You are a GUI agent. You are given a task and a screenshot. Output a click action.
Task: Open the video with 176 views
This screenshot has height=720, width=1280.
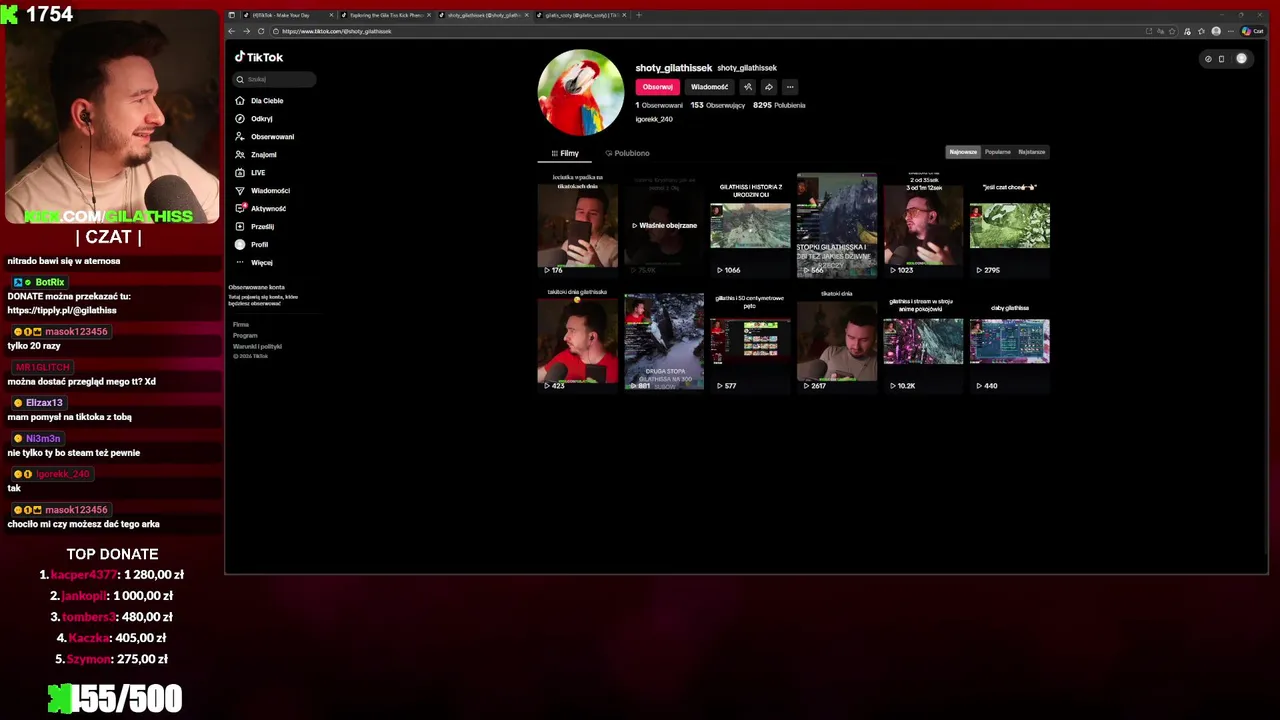pyautogui.click(x=577, y=224)
